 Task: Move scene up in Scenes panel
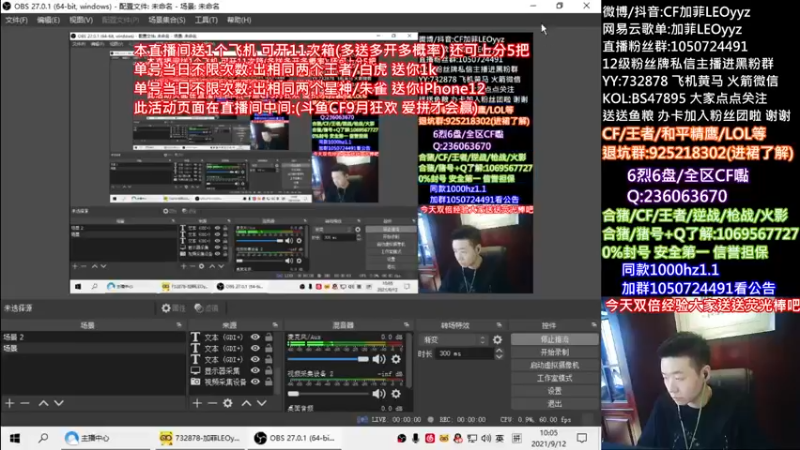pyautogui.click(x=43, y=403)
